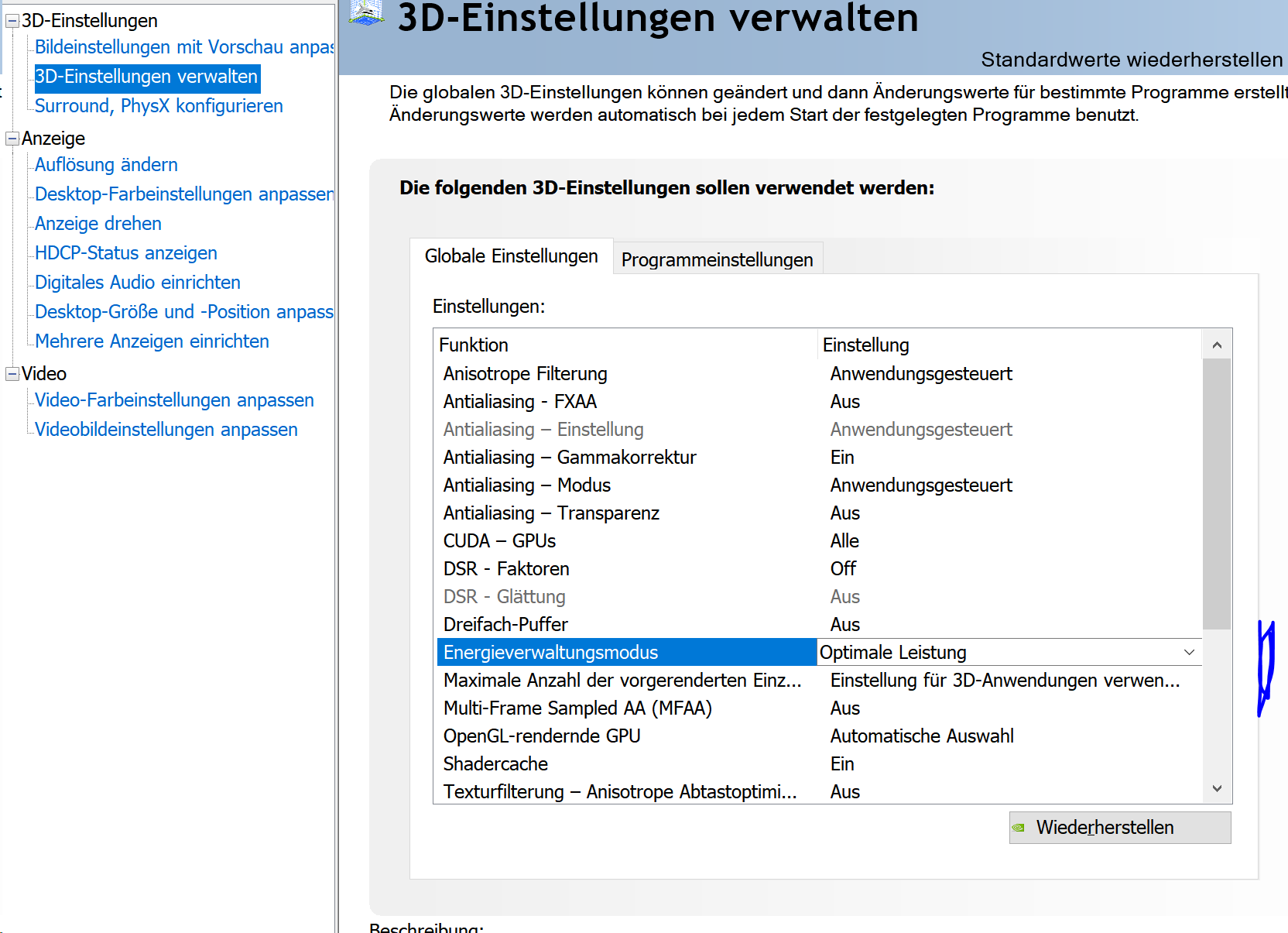Select Antialiasing - FXAA row
The width and height of the screenshot is (1288, 933).
click(x=819, y=402)
